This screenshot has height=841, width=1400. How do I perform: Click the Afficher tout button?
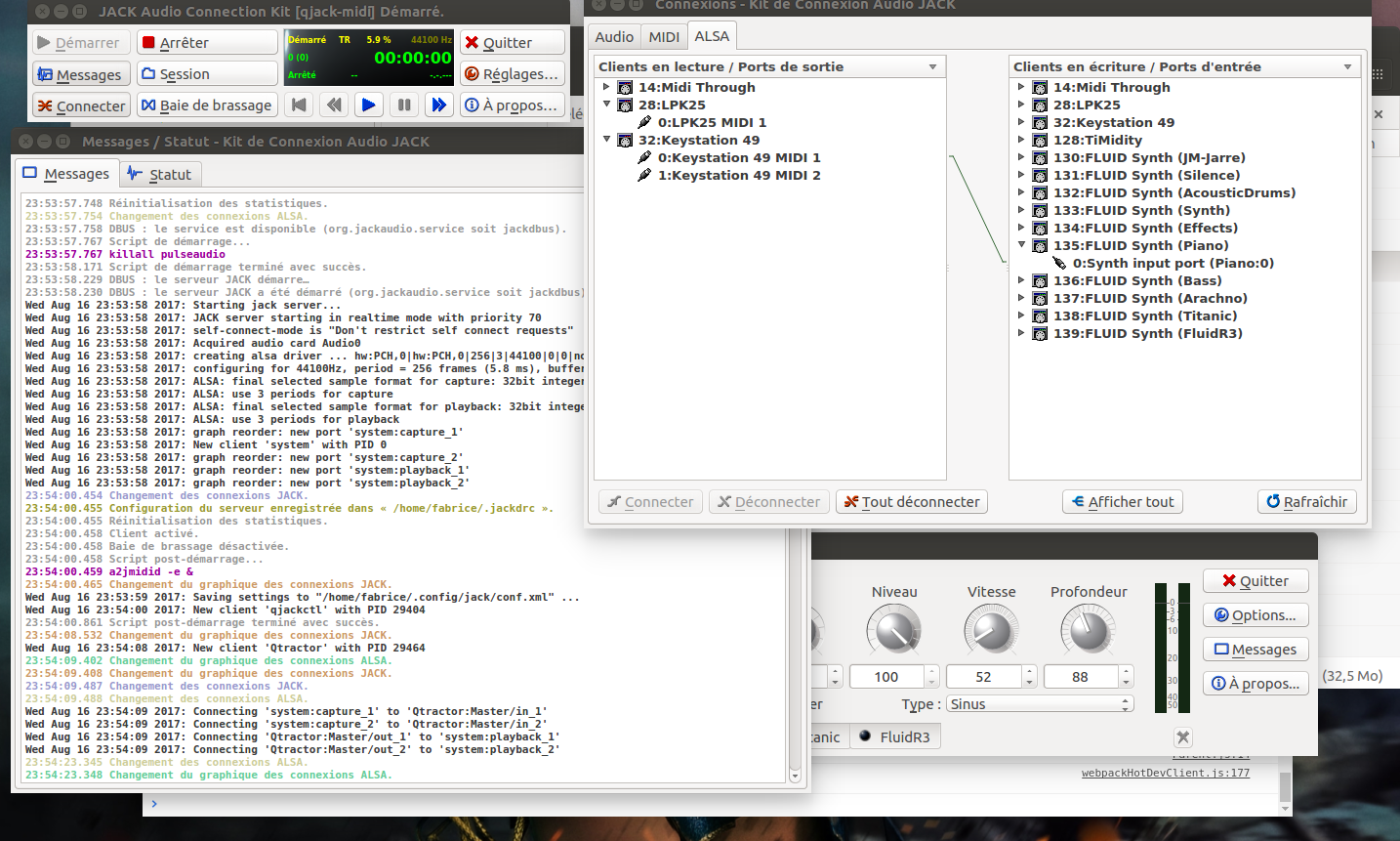1123,502
